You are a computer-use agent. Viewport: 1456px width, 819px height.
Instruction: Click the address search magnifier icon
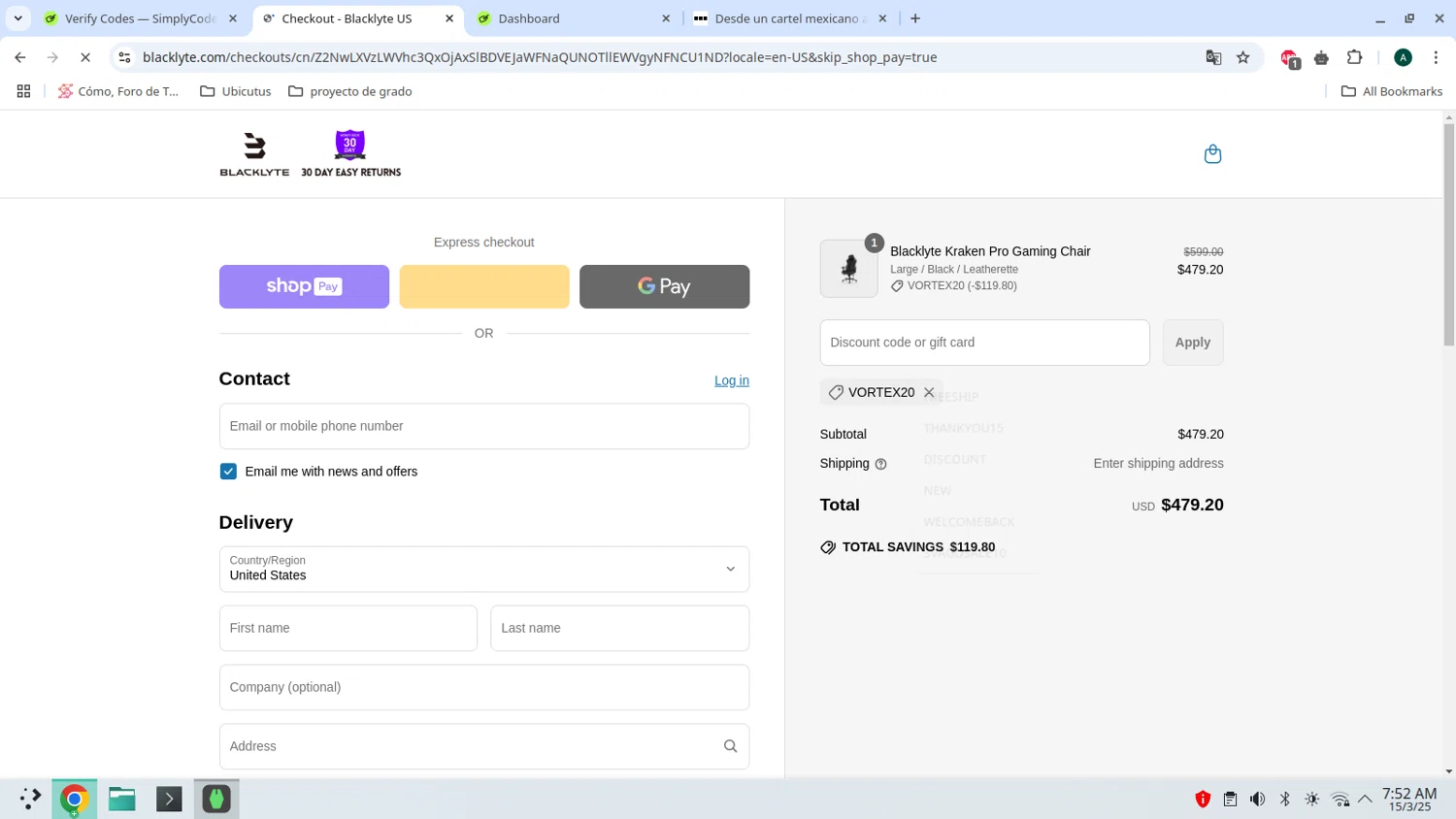pos(730,746)
